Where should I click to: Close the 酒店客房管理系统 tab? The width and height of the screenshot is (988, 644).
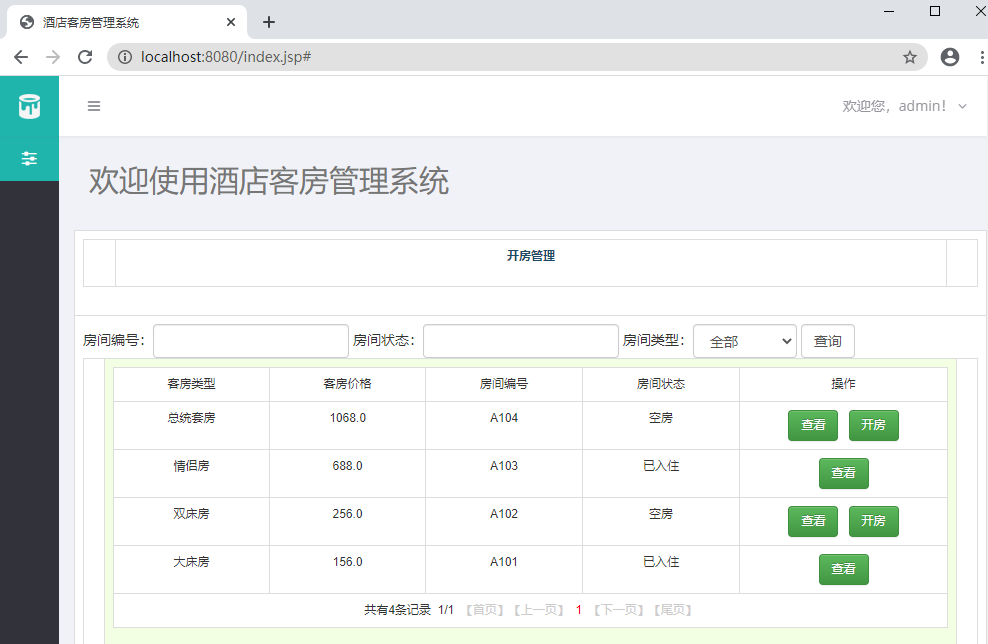231,22
